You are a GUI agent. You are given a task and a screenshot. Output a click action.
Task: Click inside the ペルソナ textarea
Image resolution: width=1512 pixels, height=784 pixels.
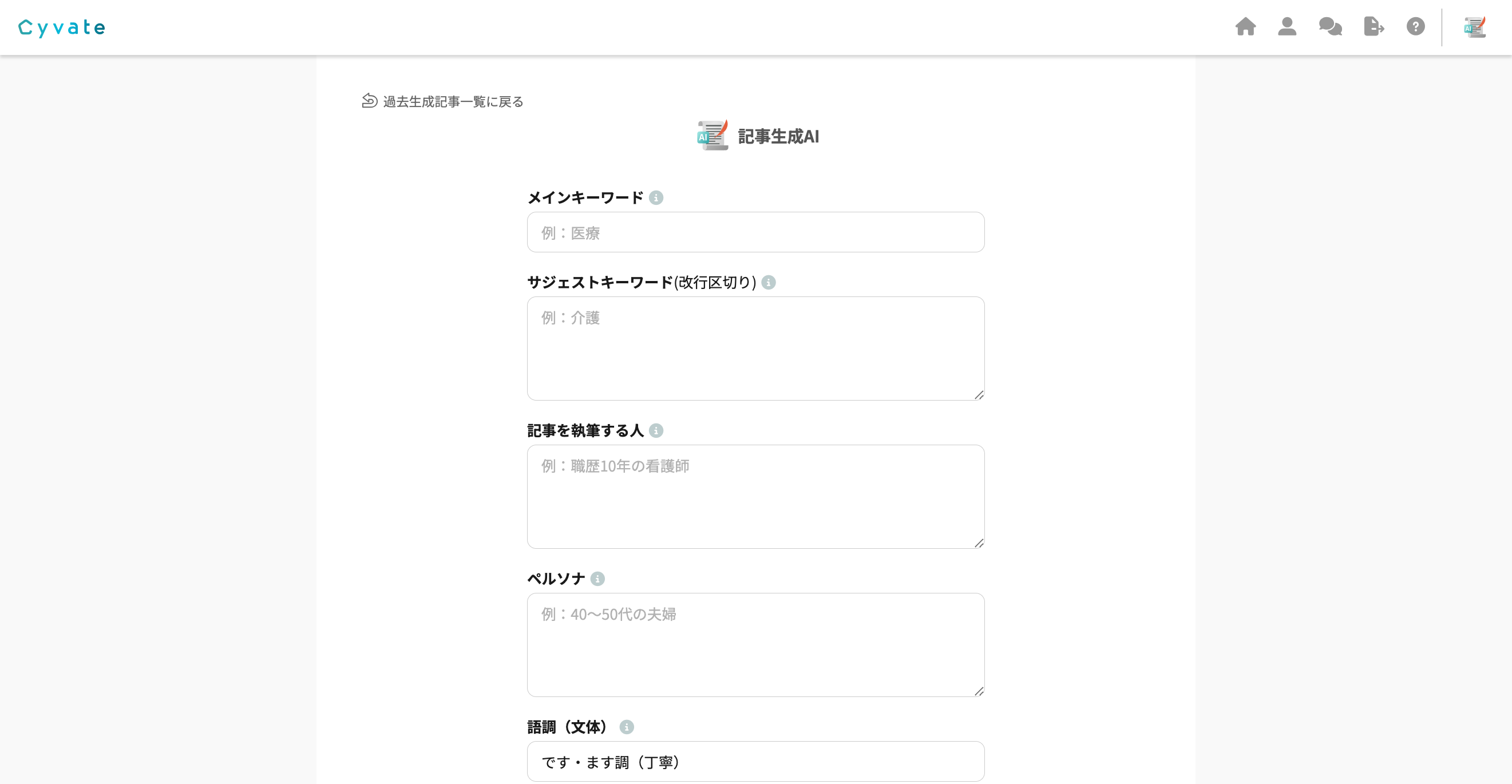coord(756,644)
